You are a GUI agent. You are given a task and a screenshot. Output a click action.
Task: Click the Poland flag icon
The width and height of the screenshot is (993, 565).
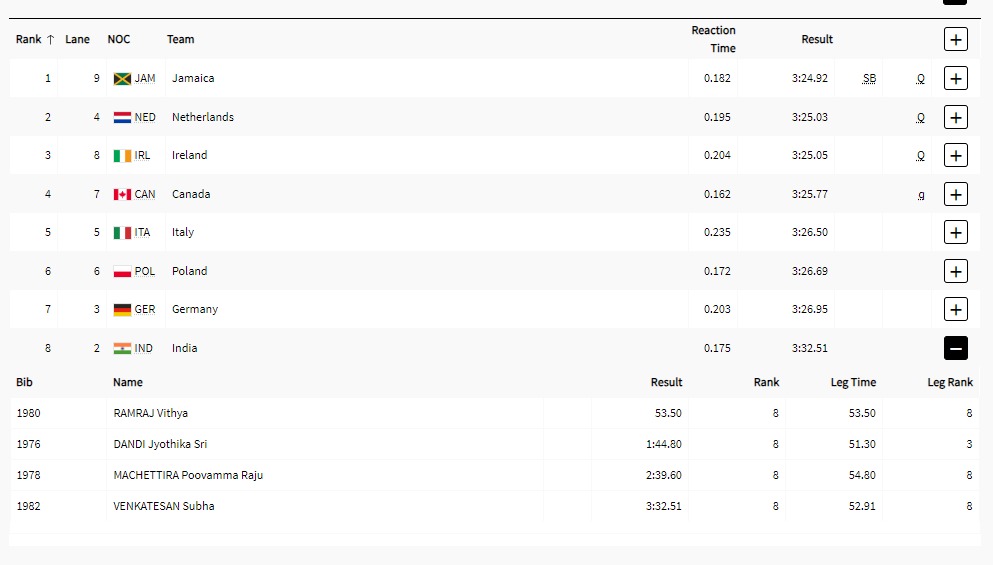122,271
